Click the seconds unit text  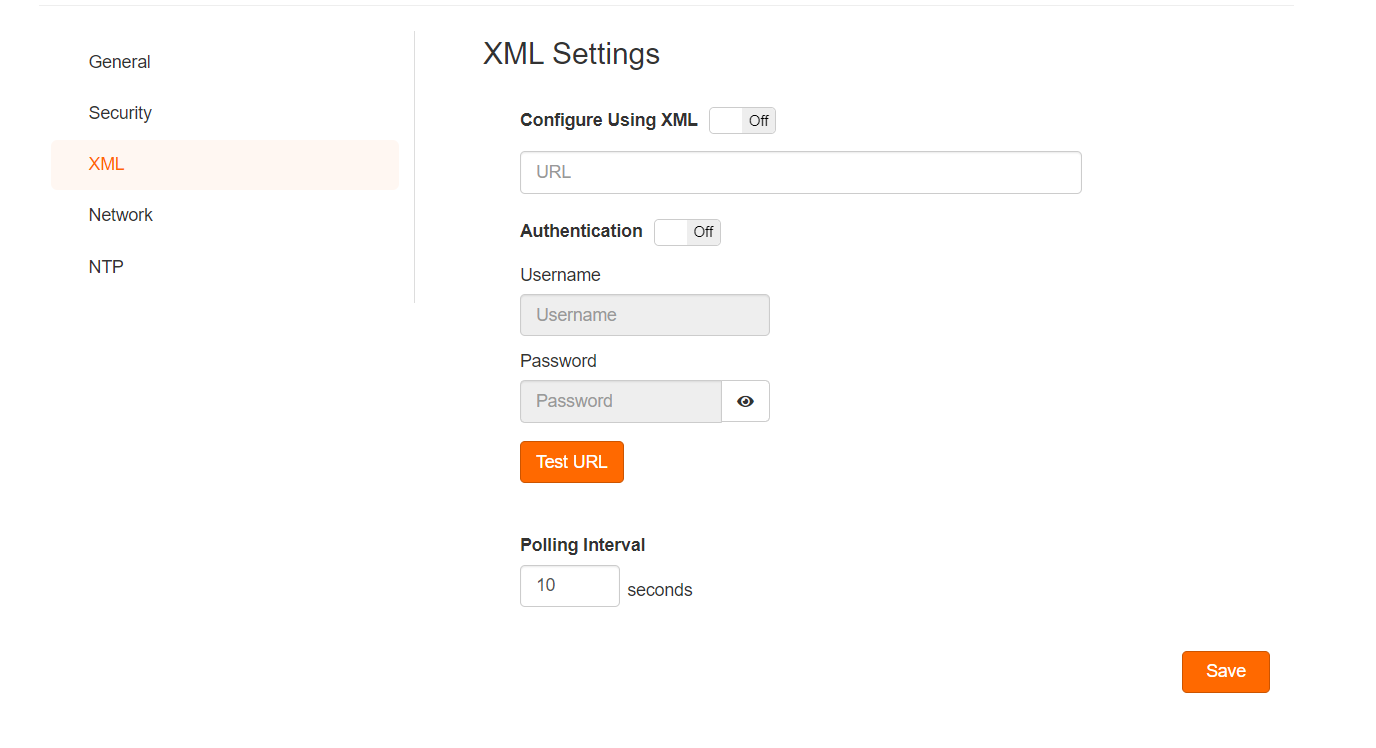(x=660, y=590)
